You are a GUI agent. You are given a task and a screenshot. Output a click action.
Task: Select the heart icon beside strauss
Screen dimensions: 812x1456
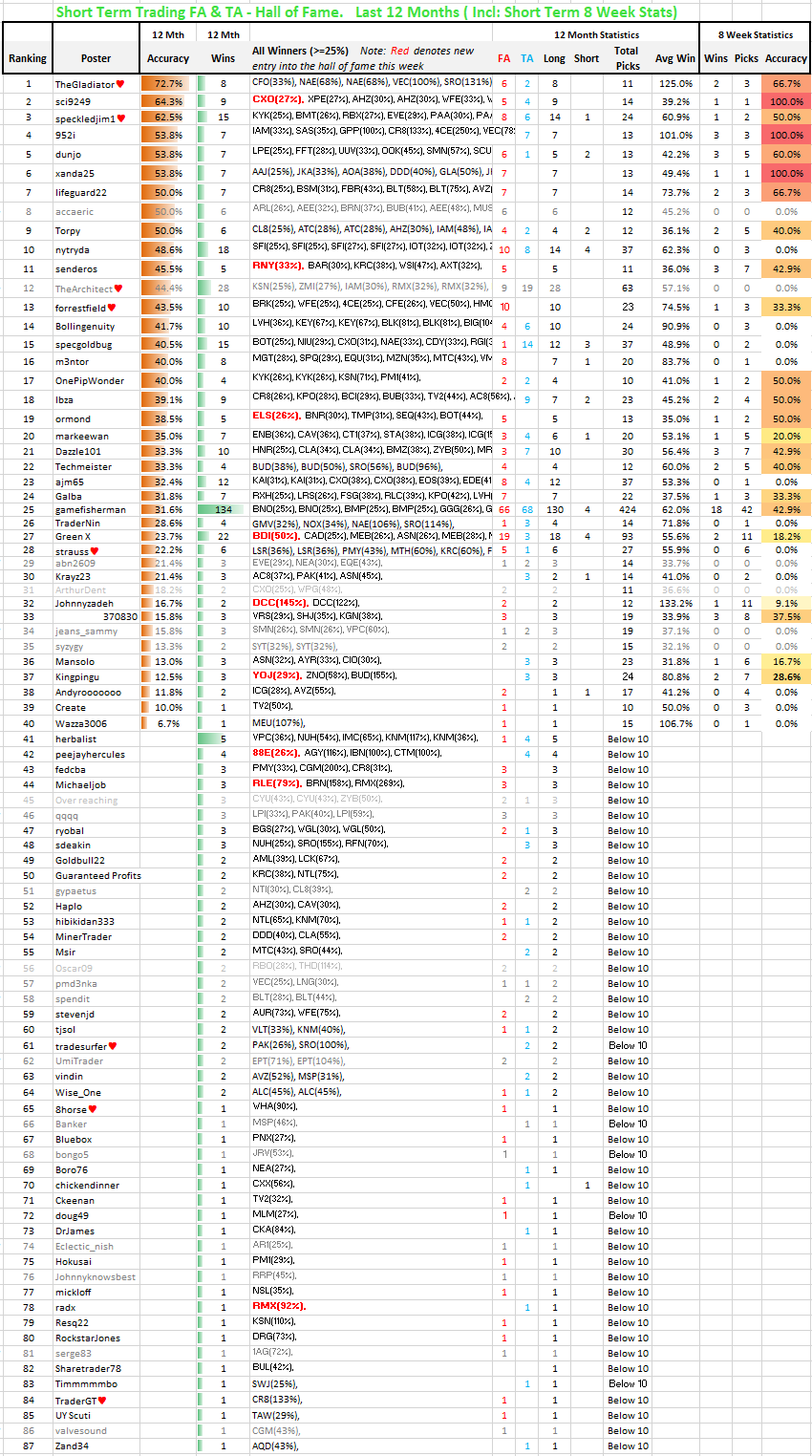pyautogui.click(x=96, y=551)
